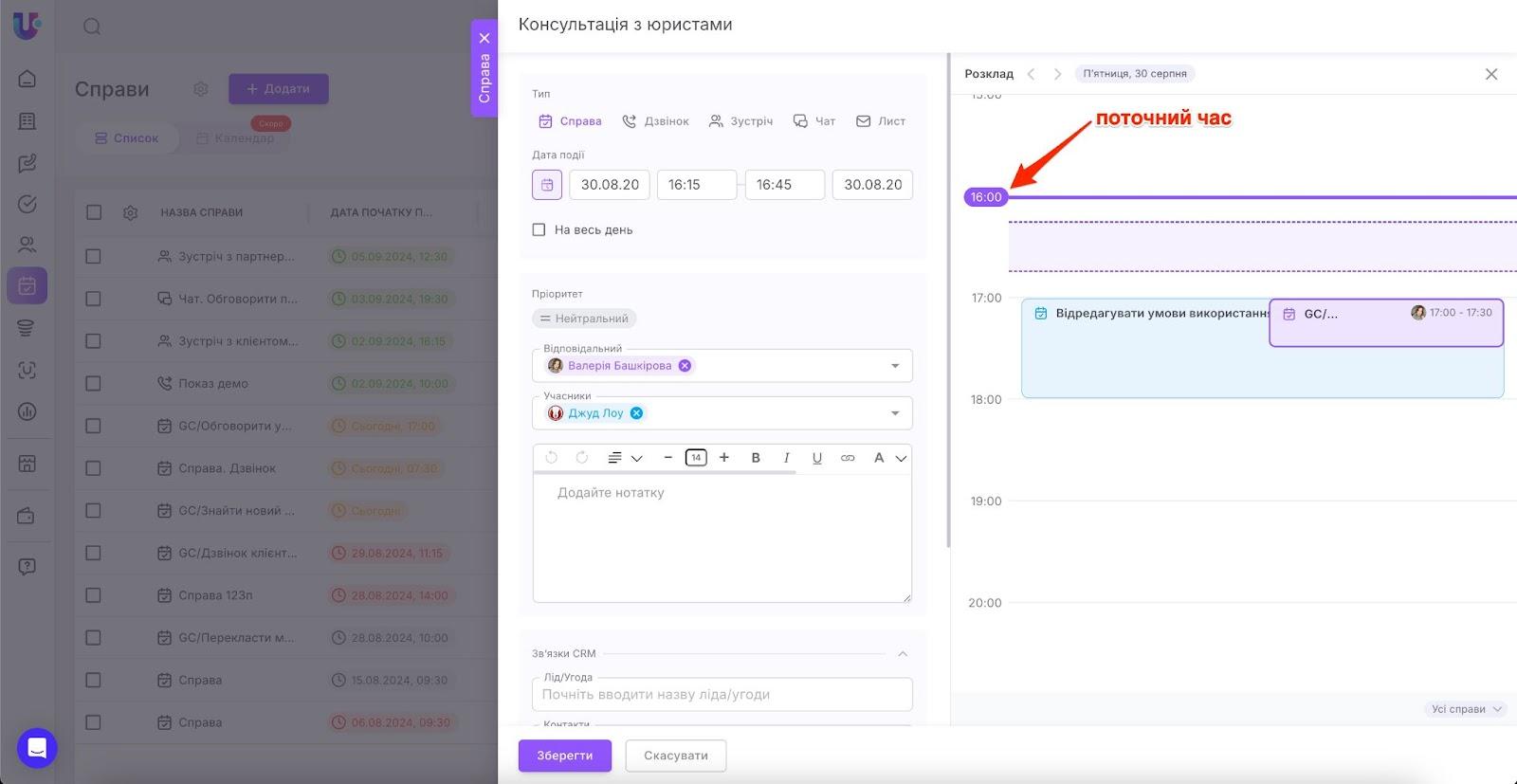Click the font size value box

696,458
